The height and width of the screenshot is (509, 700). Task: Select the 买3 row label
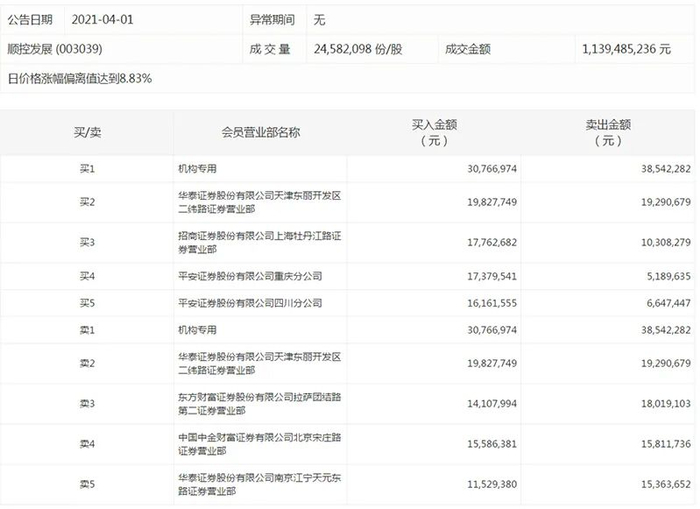point(87,242)
